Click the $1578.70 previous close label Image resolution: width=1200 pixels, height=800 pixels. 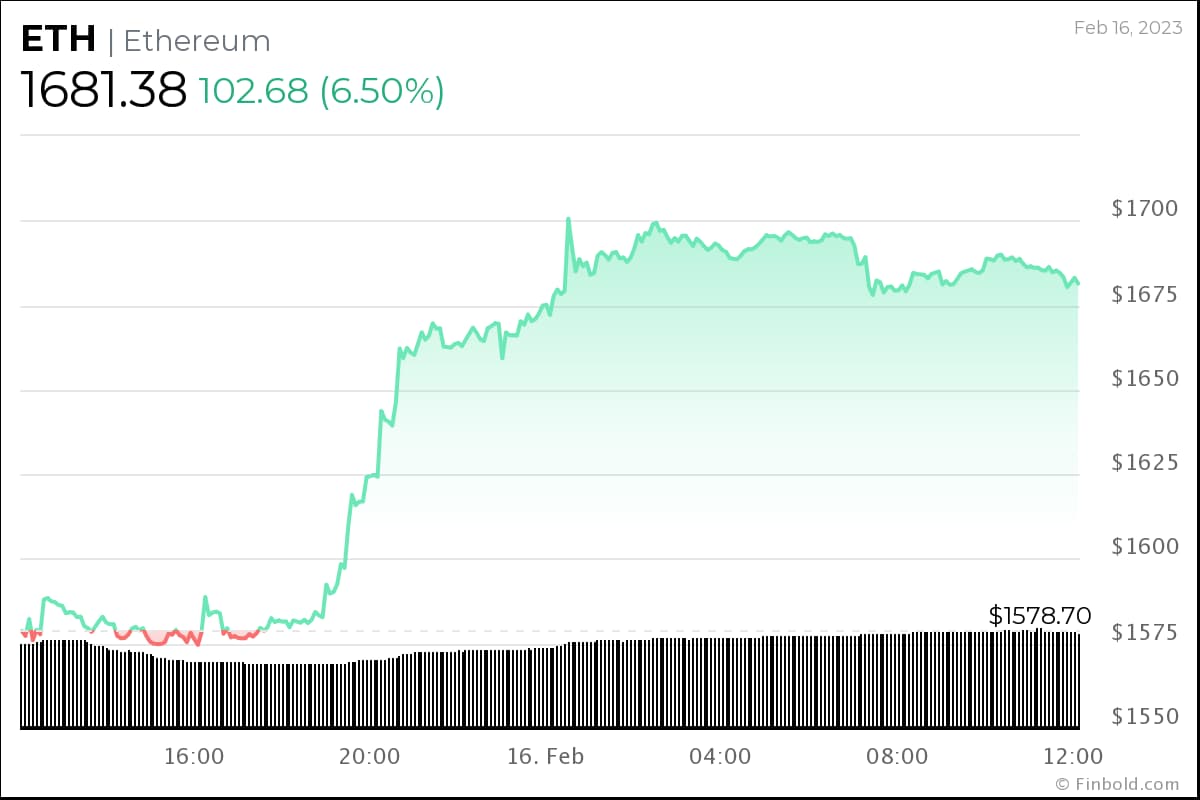coord(1039,616)
